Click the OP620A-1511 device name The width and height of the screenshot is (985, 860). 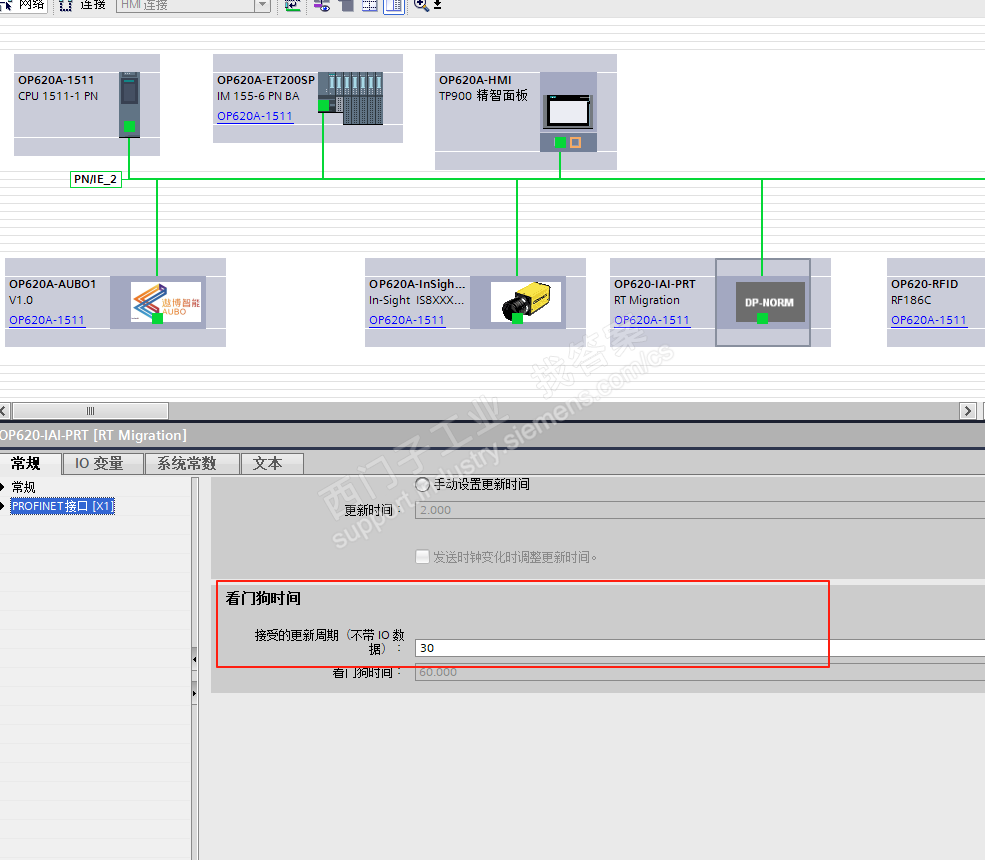point(56,80)
